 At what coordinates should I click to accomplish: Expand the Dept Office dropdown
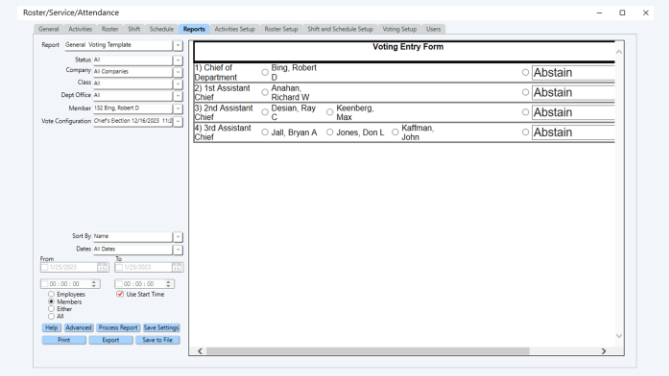[178, 96]
